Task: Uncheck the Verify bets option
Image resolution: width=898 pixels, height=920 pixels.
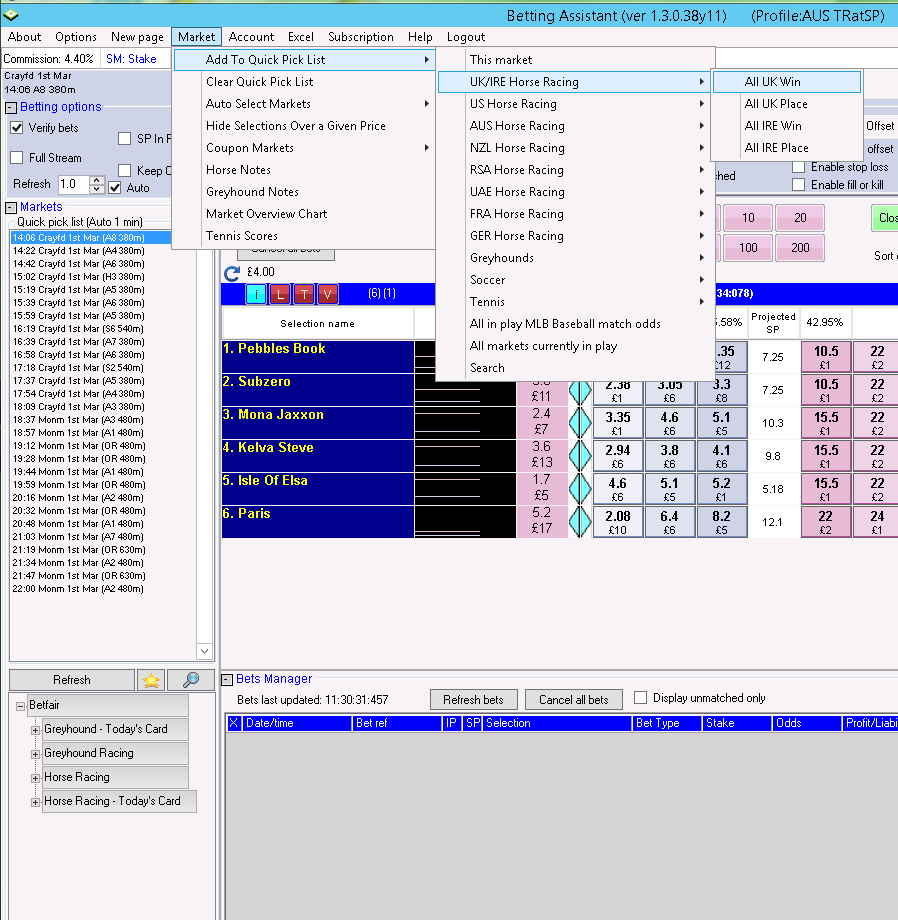Action: tap(17, 125)
